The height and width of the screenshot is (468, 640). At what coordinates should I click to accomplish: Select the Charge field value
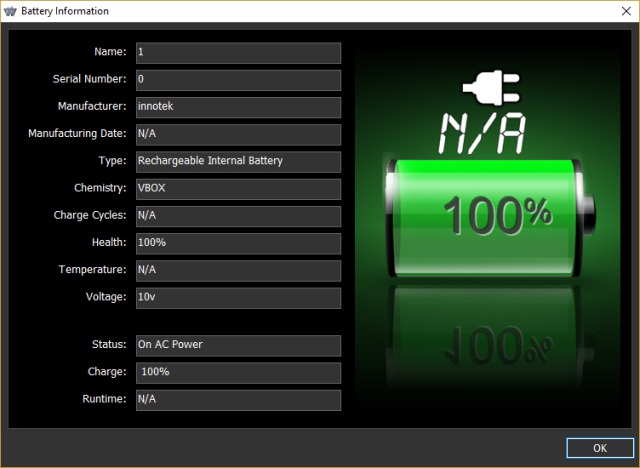[x=237, y=372]
